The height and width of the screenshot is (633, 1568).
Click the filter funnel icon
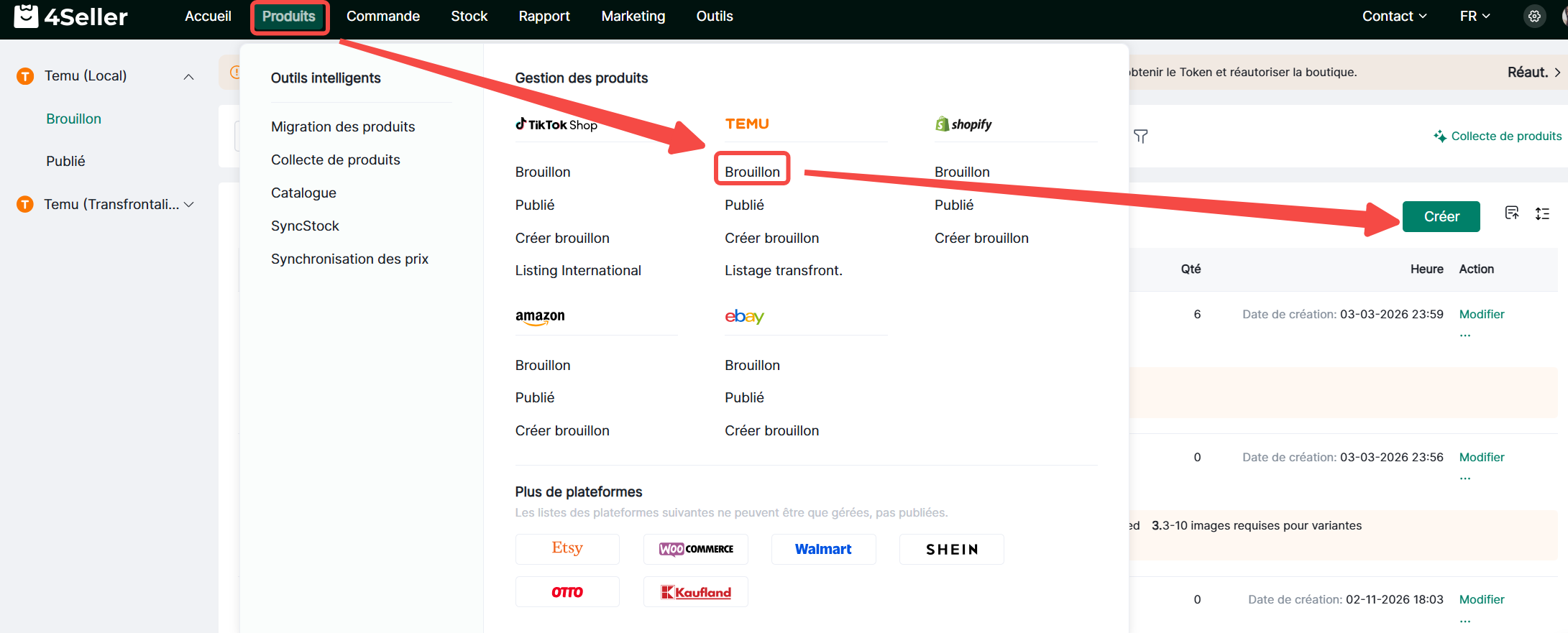pyautogui.click(x=1140, y=136)
